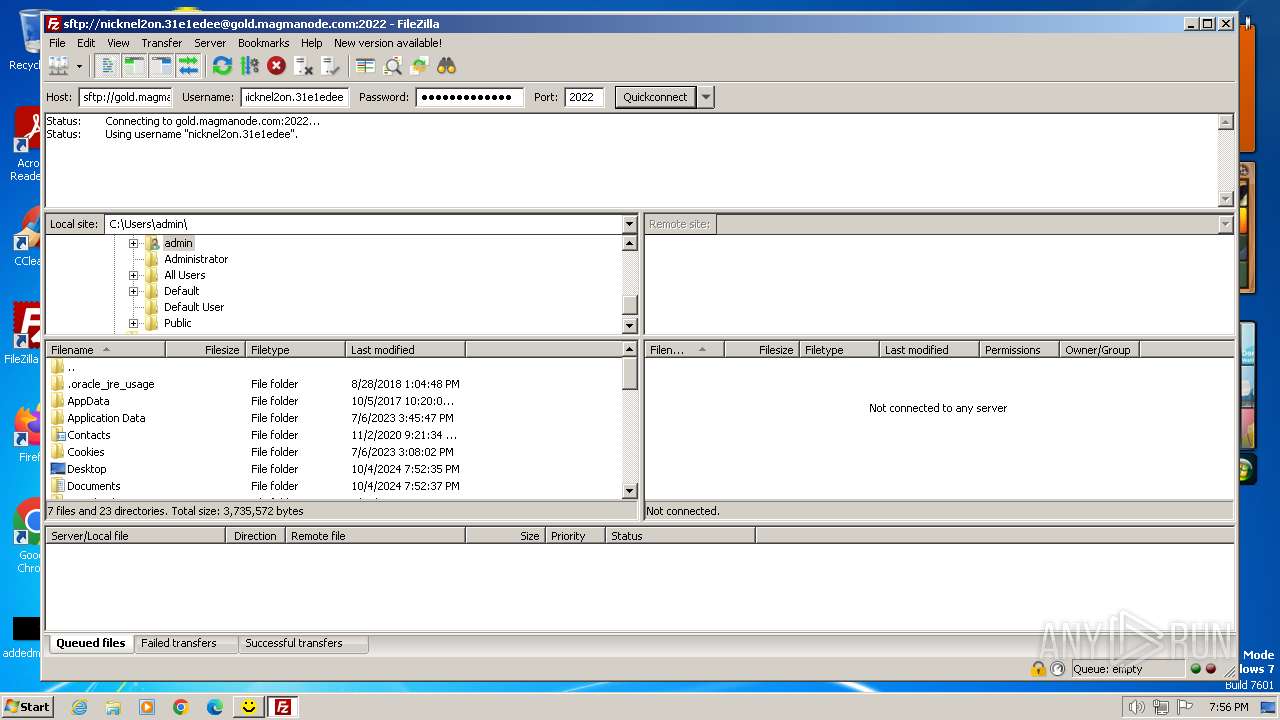The width and height of the screenshot is (1280, 720).
Task: Sort remote files by Owner/Group column
Action: [1099, 350]
